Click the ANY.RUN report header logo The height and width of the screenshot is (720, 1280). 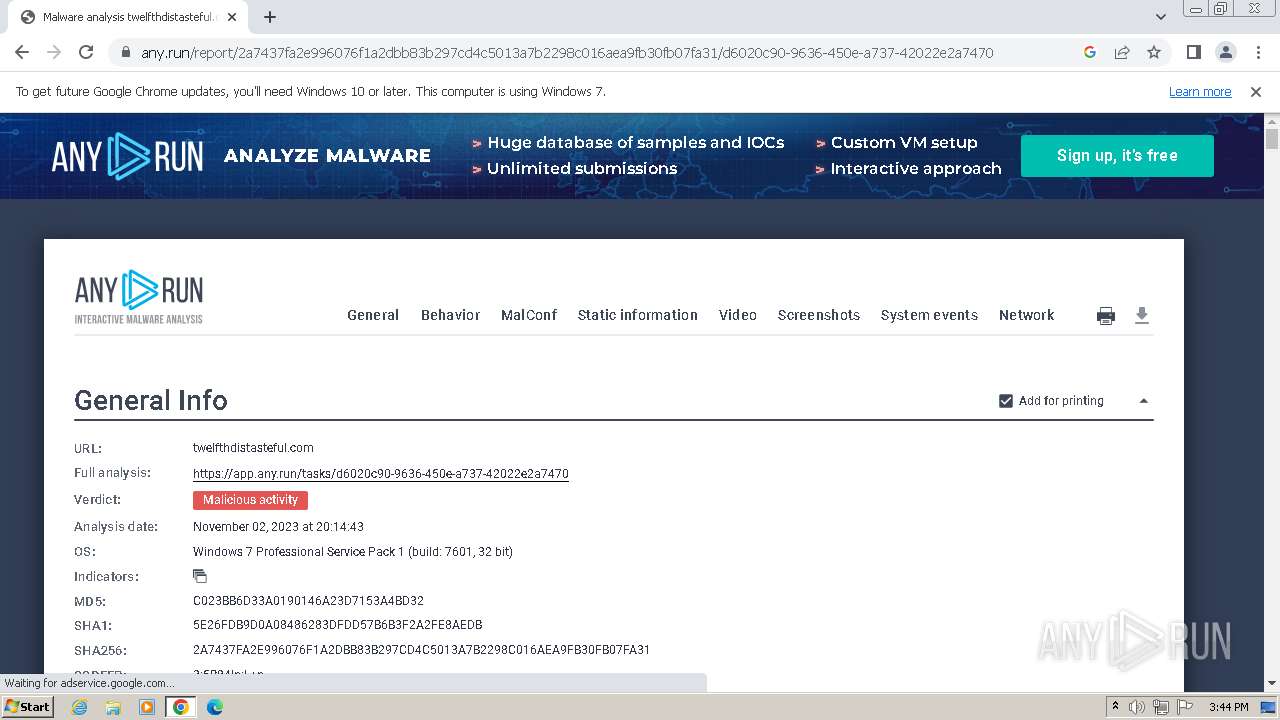(139, 297)
